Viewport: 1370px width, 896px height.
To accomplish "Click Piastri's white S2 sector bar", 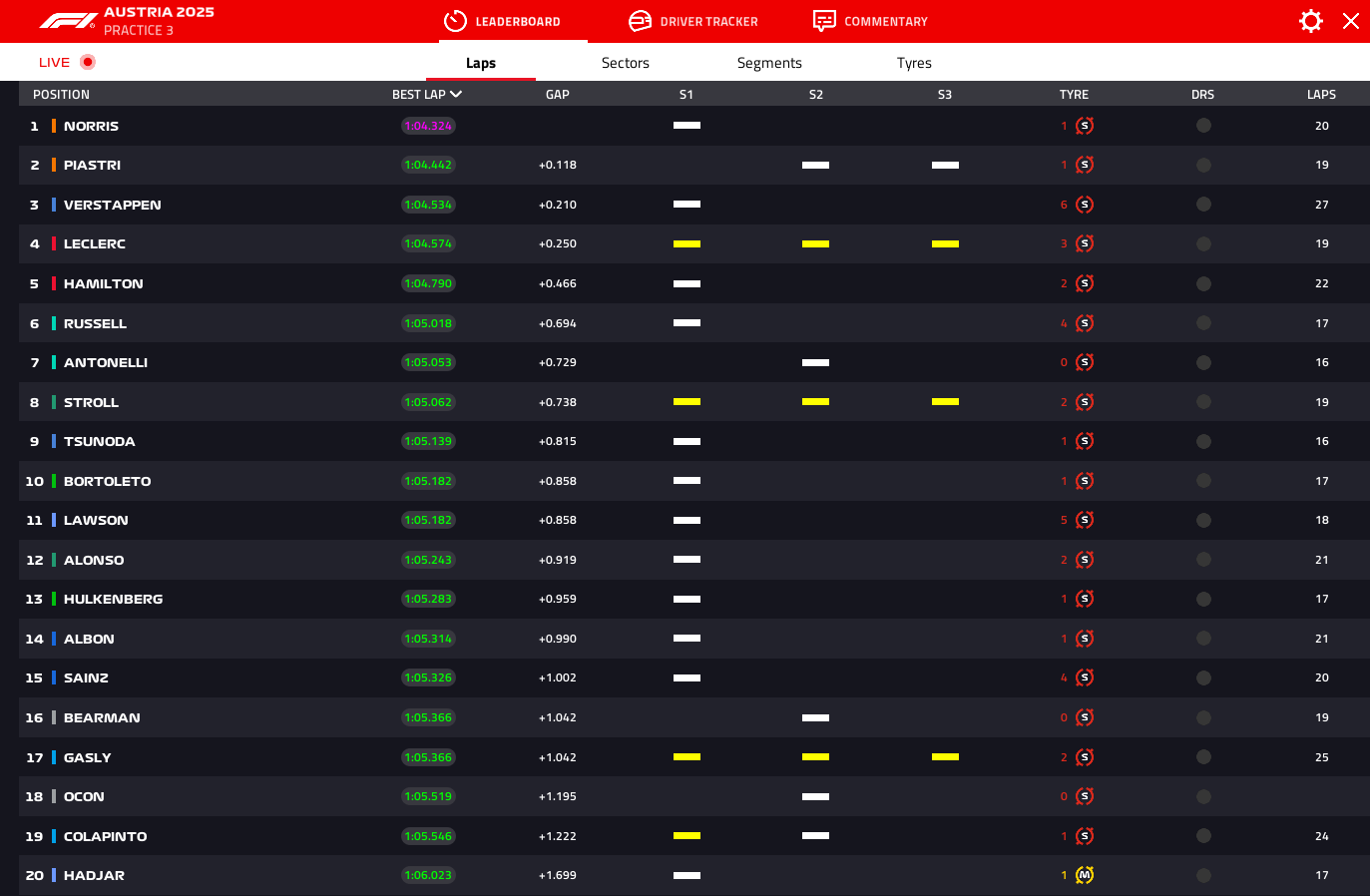I will point(815,165).
